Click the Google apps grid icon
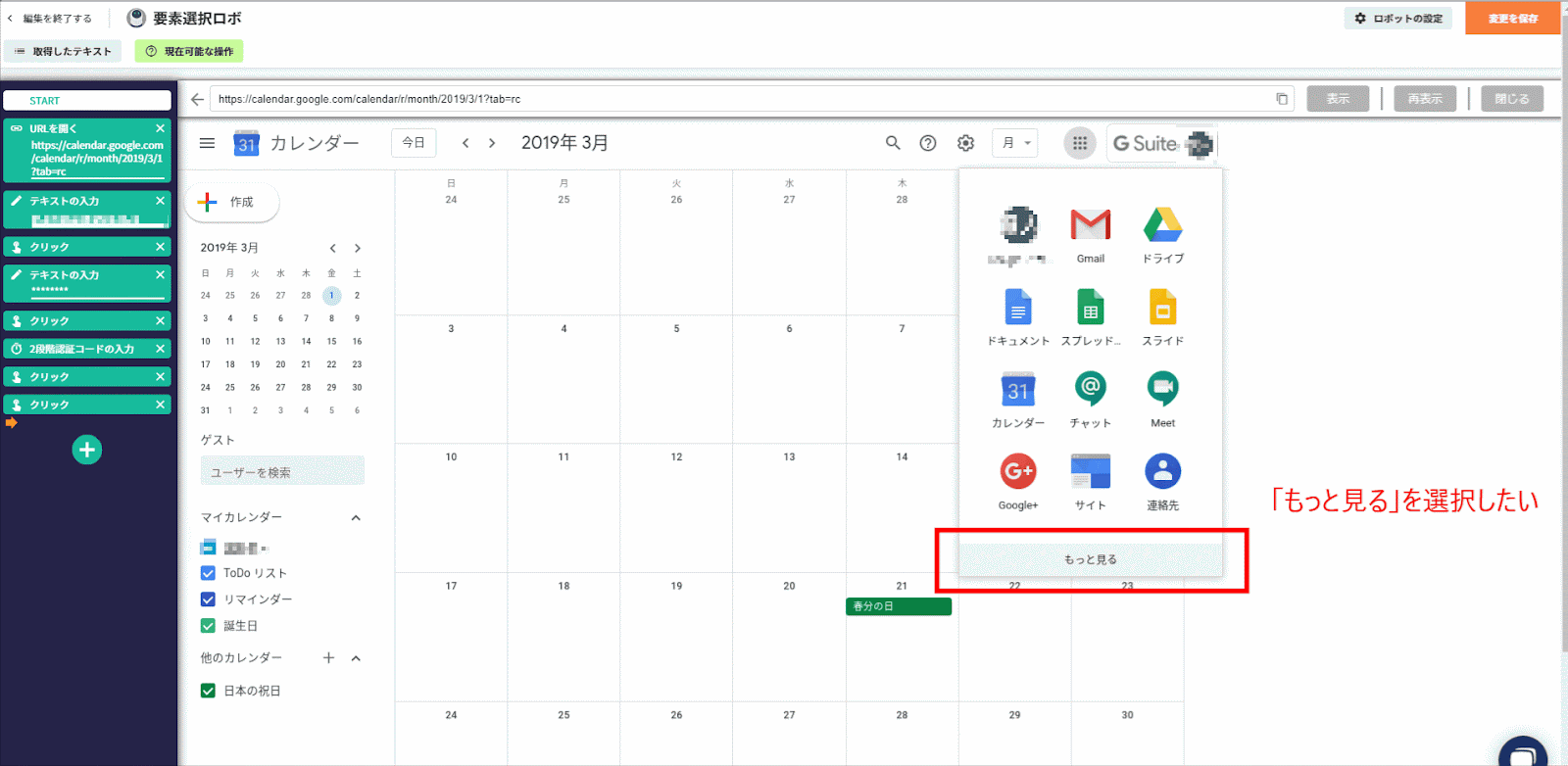Image resolution: width=1568 pixels, height=766 pixels. (x=1079, y=143)
